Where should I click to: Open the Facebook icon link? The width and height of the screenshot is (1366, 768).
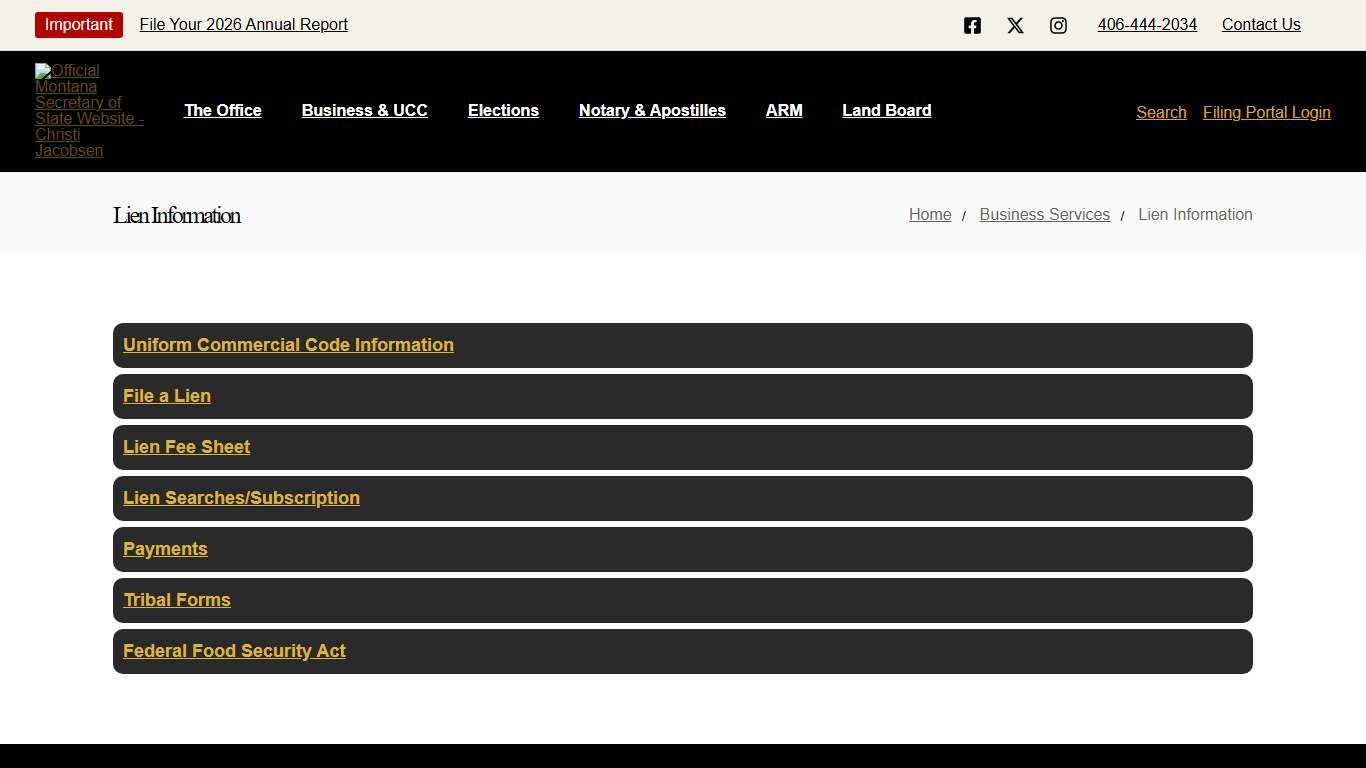pyautogui.click(x=972, y=25)
